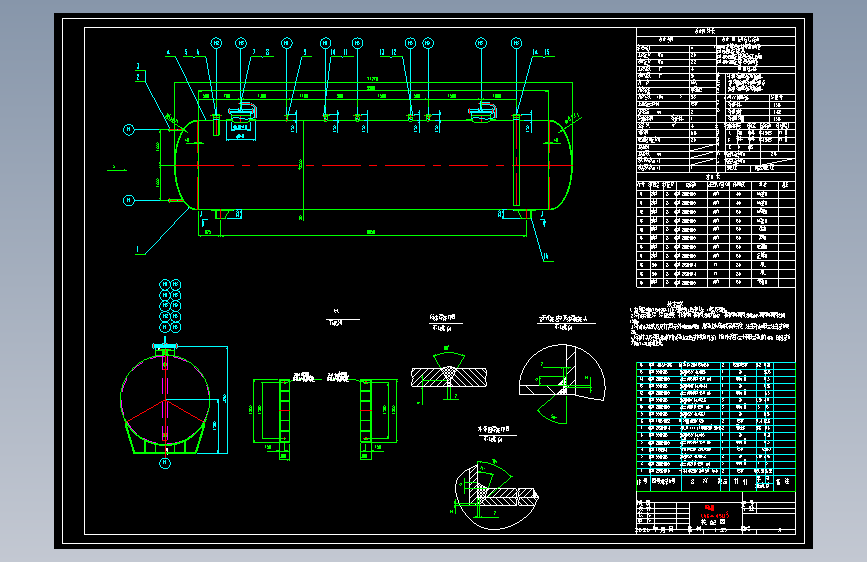
Task: Click the red title text in title block
Action: [715, 512]
